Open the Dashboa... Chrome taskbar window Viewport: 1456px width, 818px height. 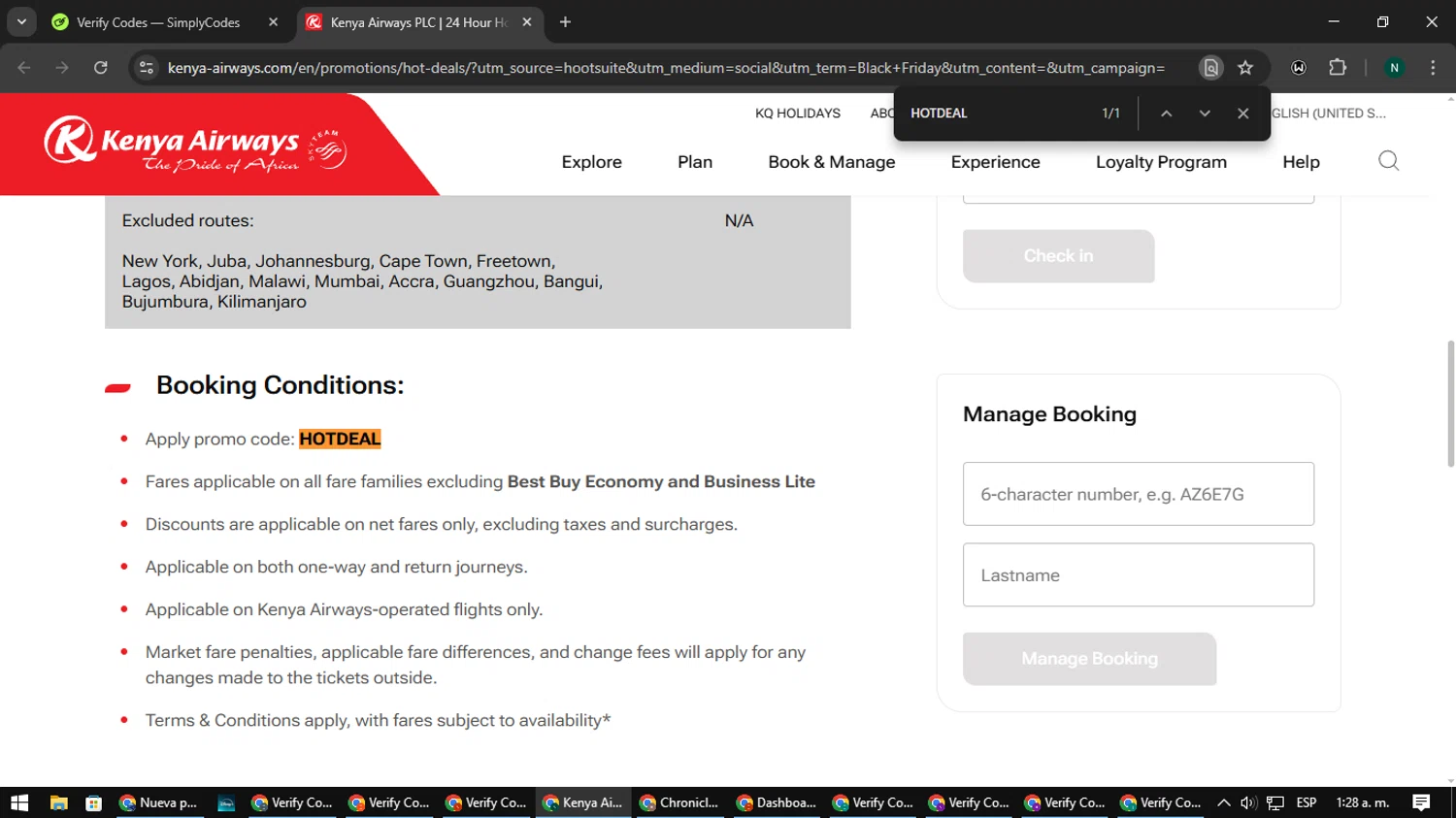click(x=777, y=802)
